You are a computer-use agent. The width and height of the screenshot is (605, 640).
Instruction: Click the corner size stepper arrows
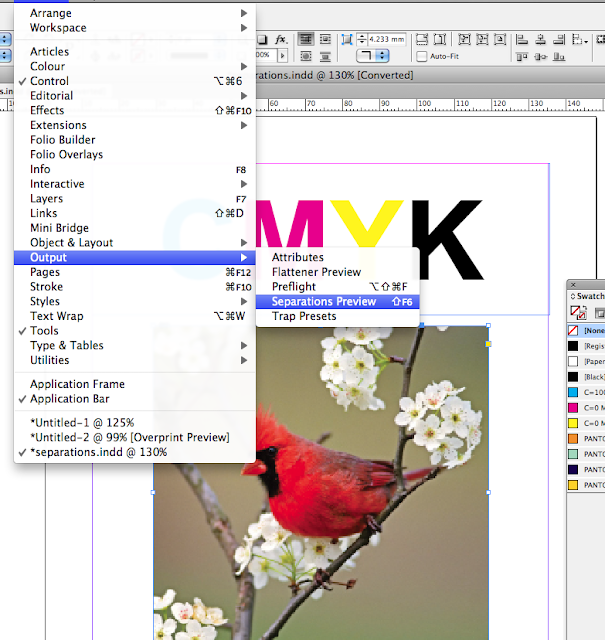click(362, 39)
